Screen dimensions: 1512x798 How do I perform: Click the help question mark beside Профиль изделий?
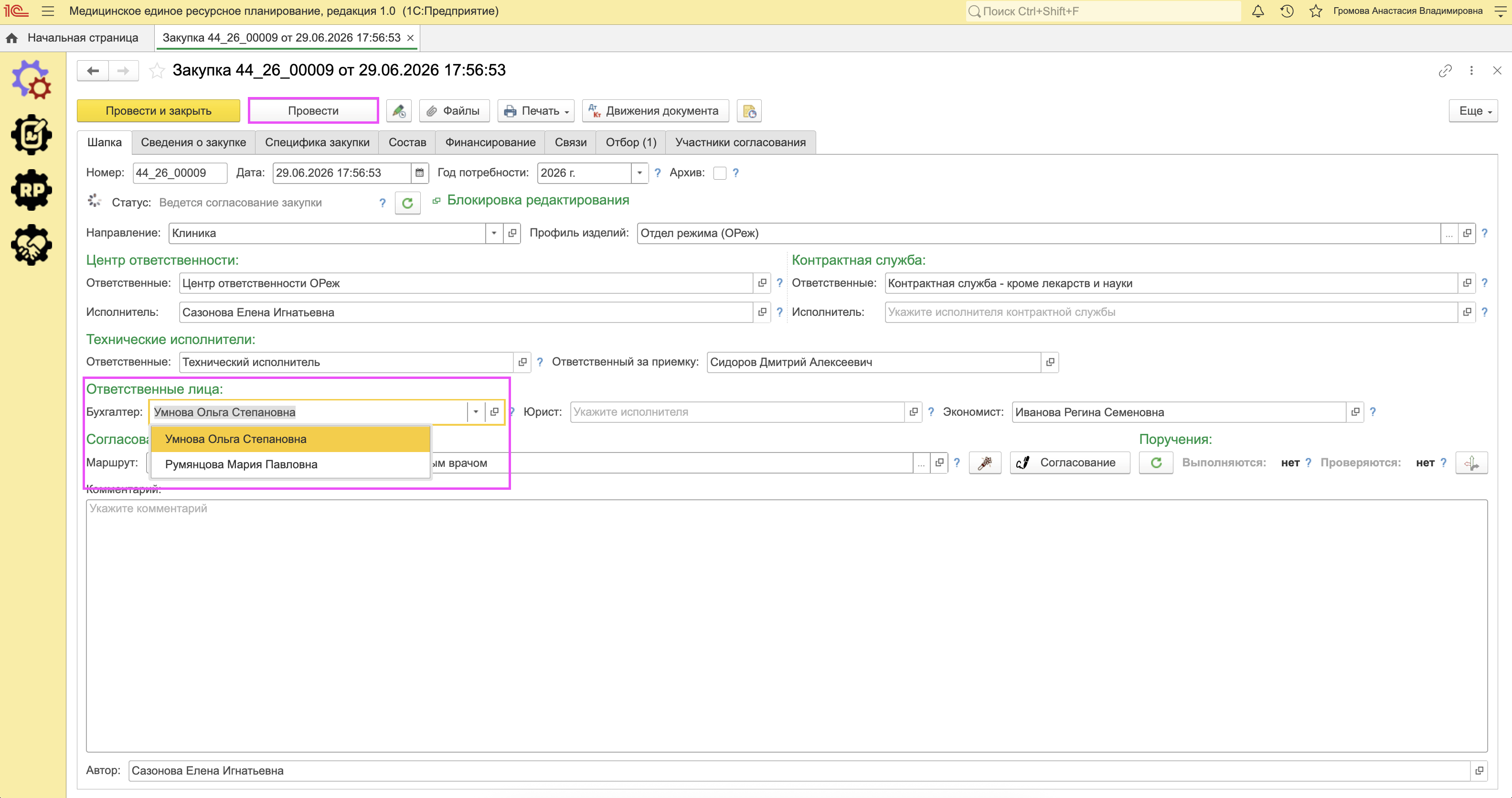pyautogui.click(x=1484, y=233)
